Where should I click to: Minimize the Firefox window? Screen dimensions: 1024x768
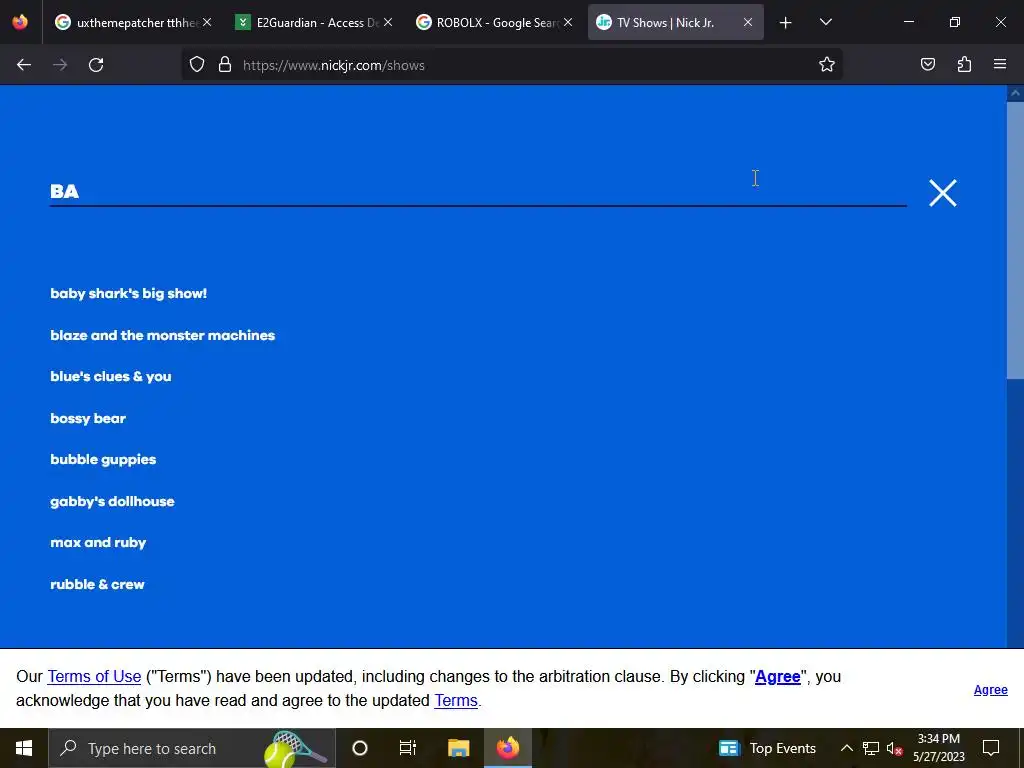[908, 22]
